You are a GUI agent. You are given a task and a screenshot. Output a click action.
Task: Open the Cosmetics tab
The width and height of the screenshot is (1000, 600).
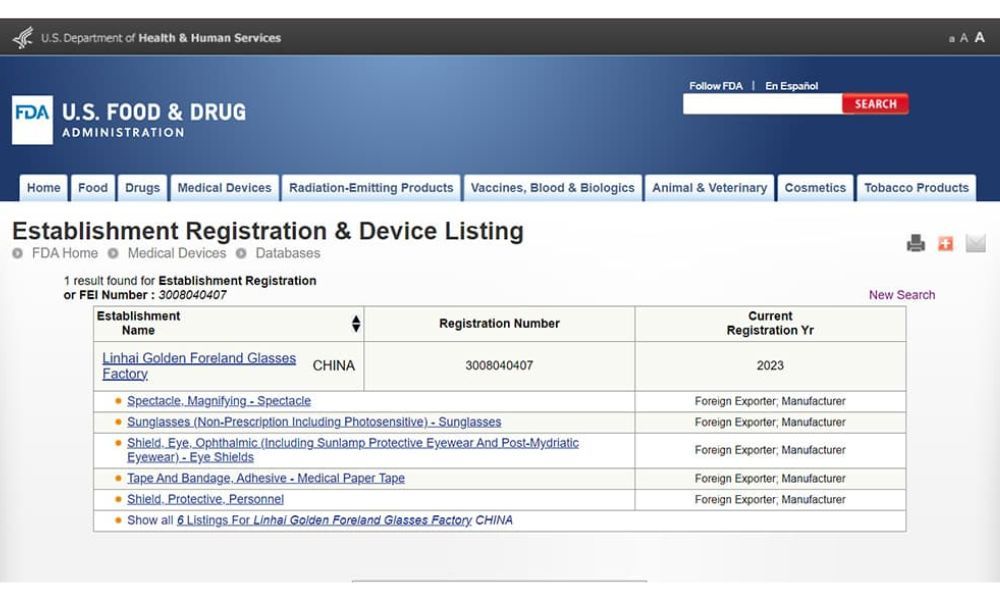[815, 188]
